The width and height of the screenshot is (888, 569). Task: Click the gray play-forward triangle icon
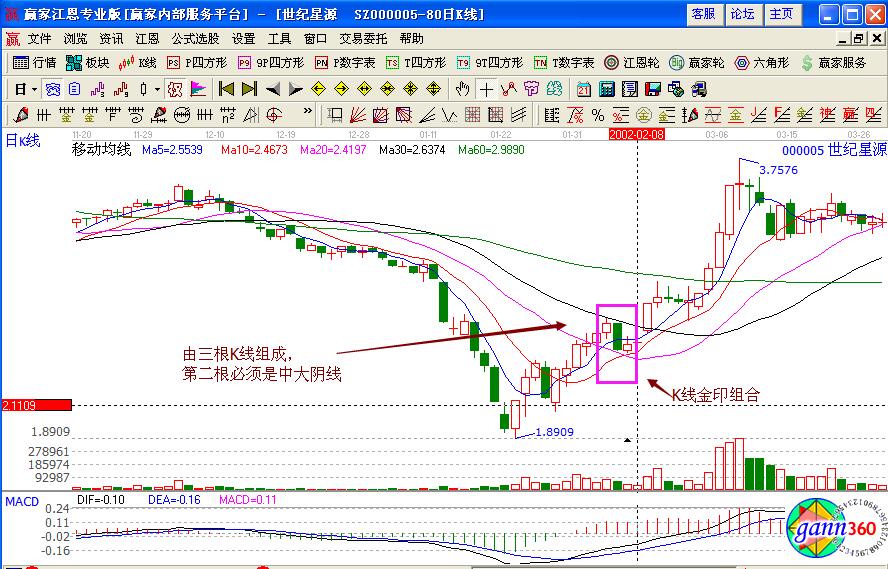[296, 89]
